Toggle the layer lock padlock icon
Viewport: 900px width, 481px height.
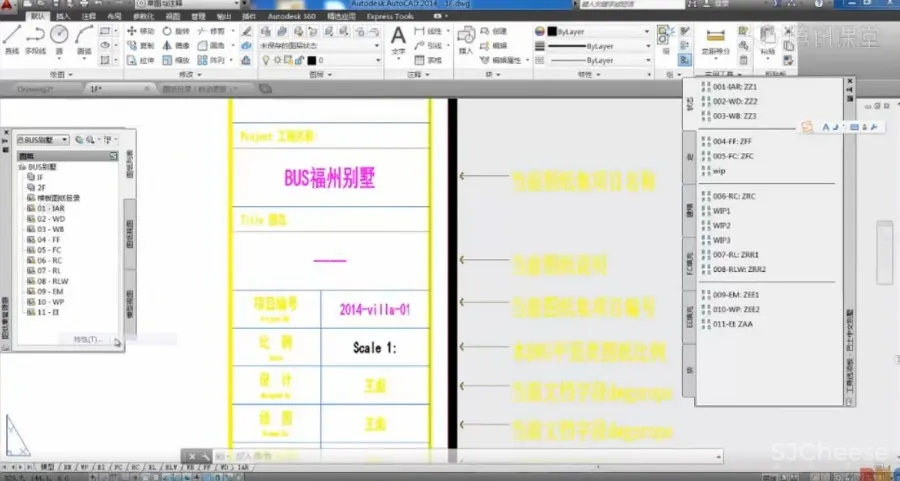click(298, 60)
